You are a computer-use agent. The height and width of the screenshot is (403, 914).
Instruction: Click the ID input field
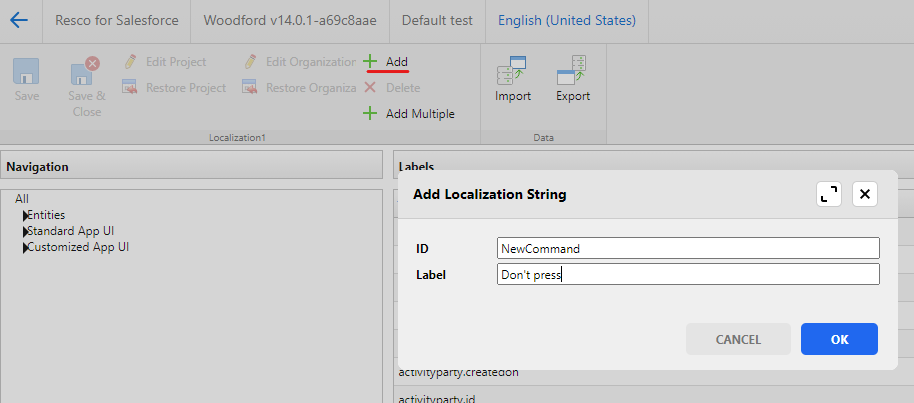[688, 248]
